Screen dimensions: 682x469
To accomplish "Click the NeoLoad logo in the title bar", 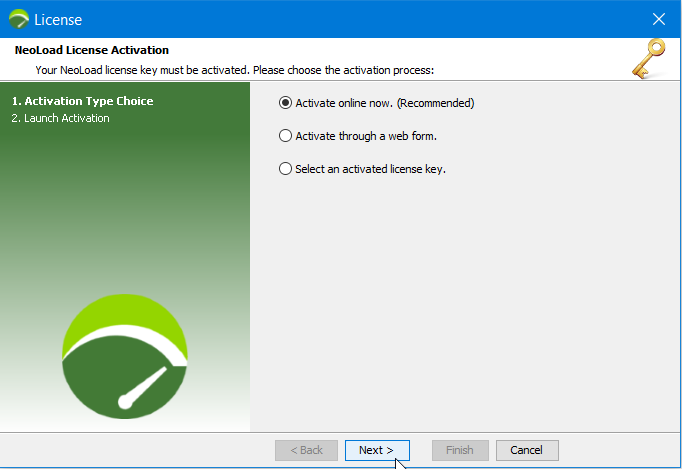I will [x=19, y=19].
